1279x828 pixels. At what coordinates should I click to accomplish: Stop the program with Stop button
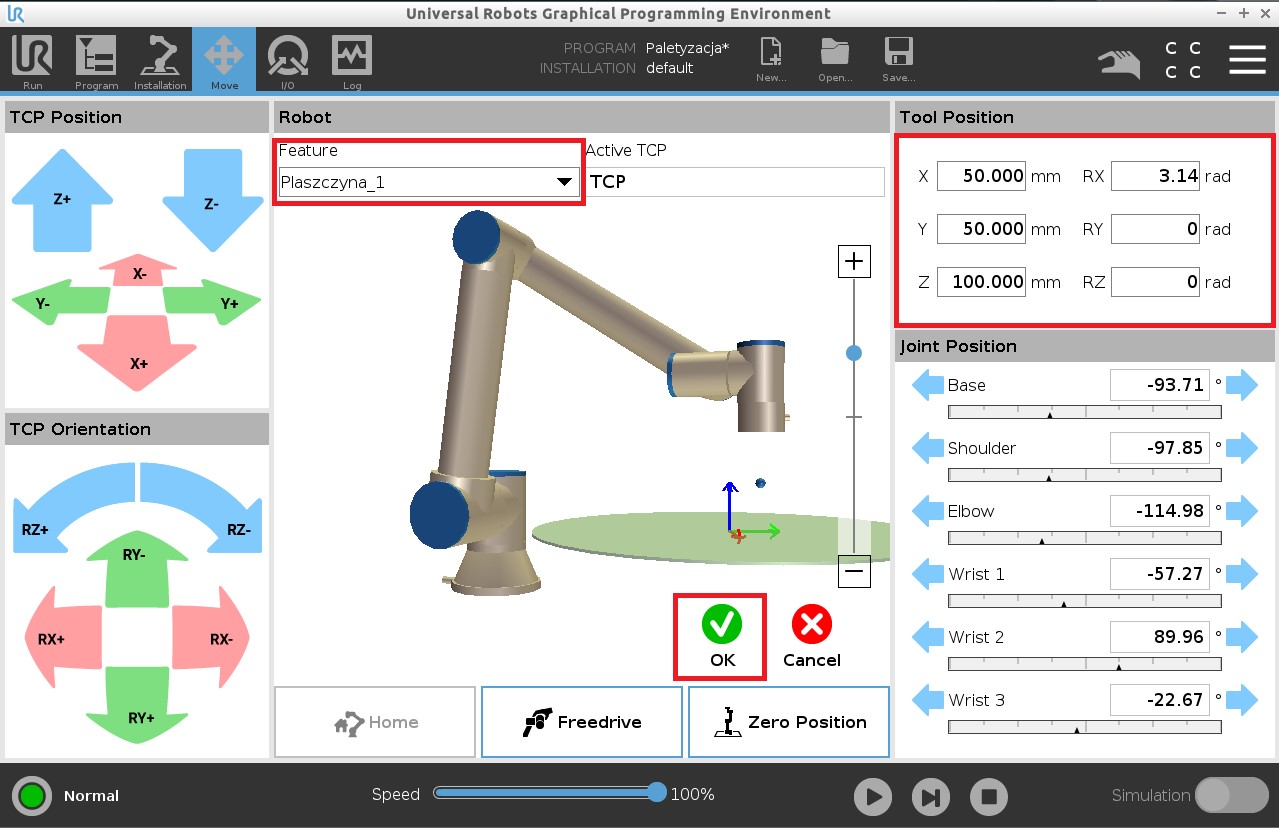click(989, 797)
